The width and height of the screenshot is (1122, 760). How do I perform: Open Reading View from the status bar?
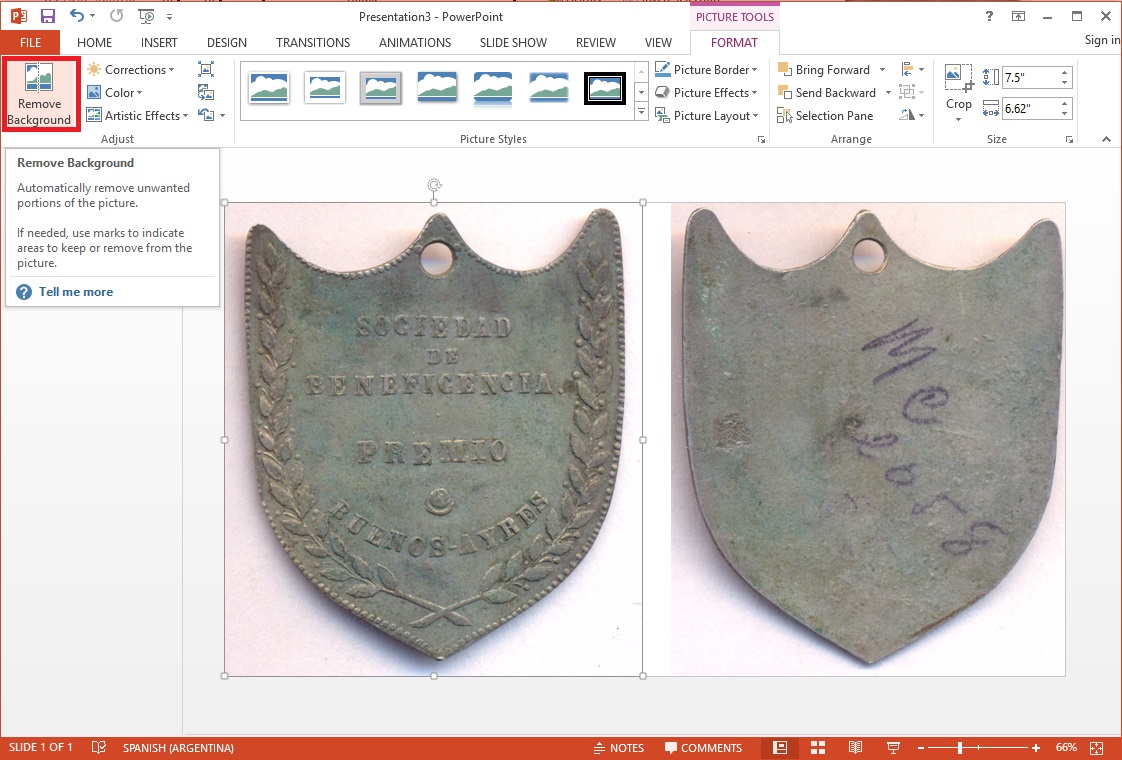(x=855, y=748)
